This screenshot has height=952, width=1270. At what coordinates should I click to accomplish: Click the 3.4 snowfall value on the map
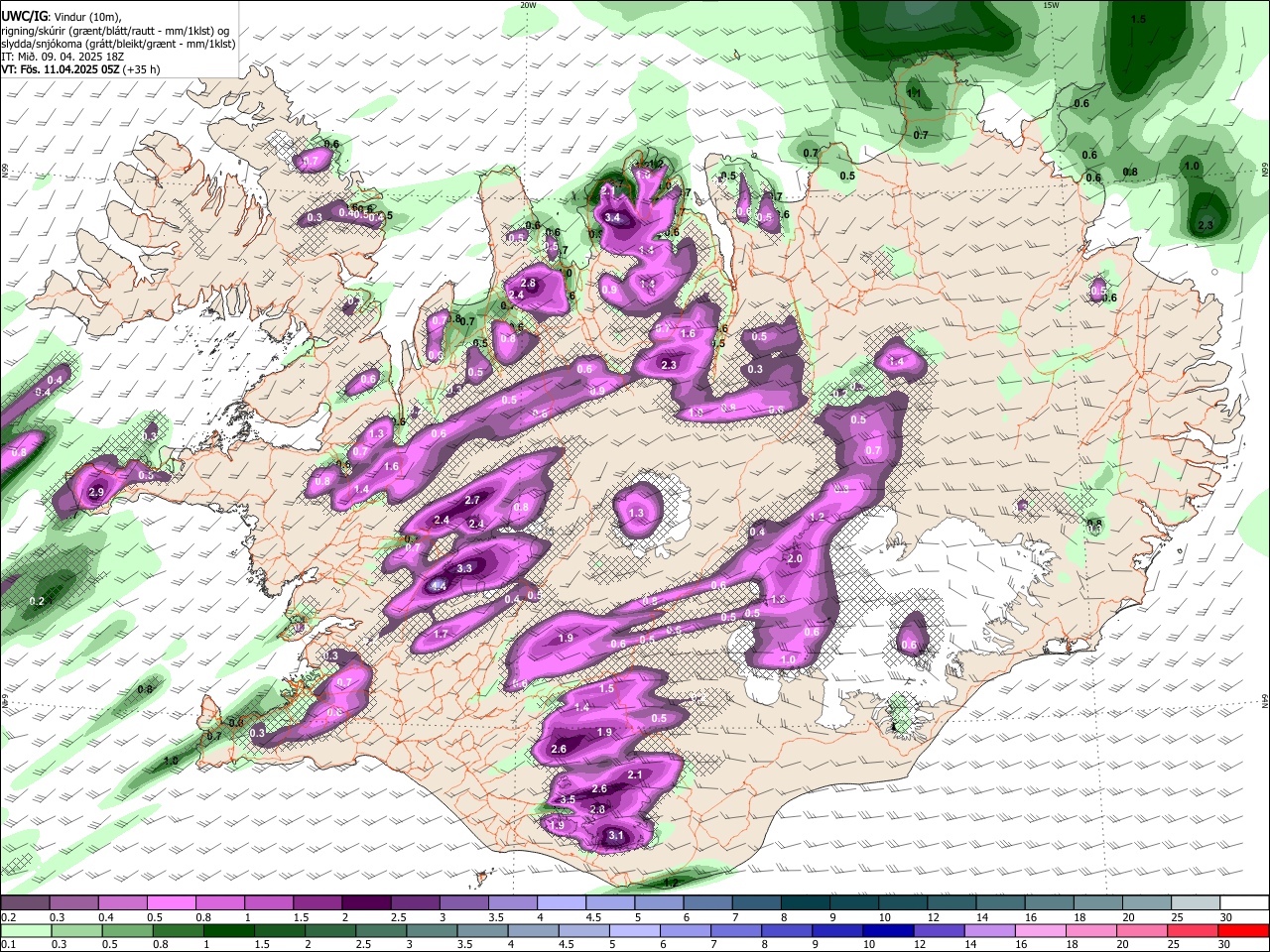click(x=612, y=218)
